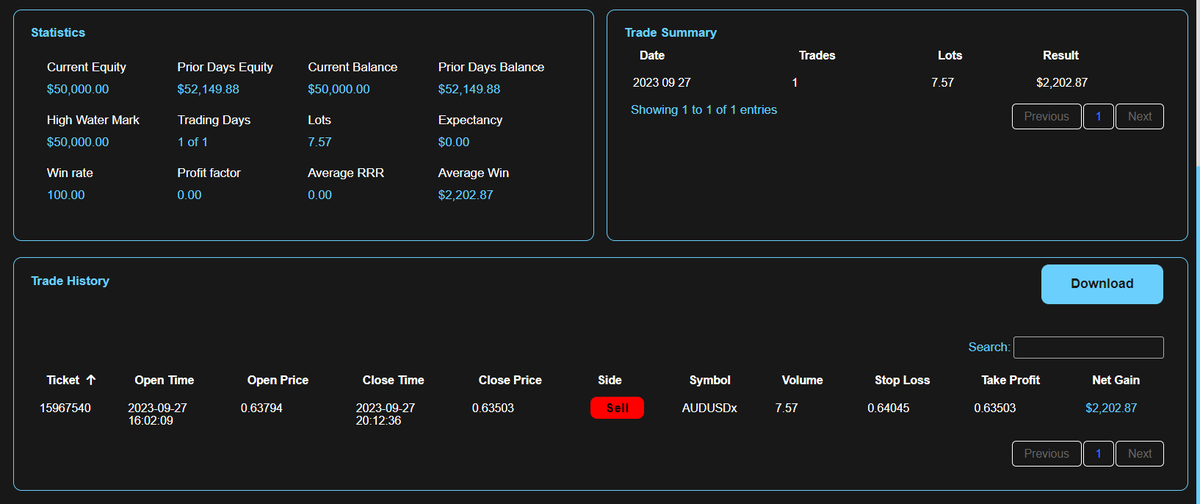Sort by Symbol column header
This screenshot has height=504, width=1200.
click(710, 380)
